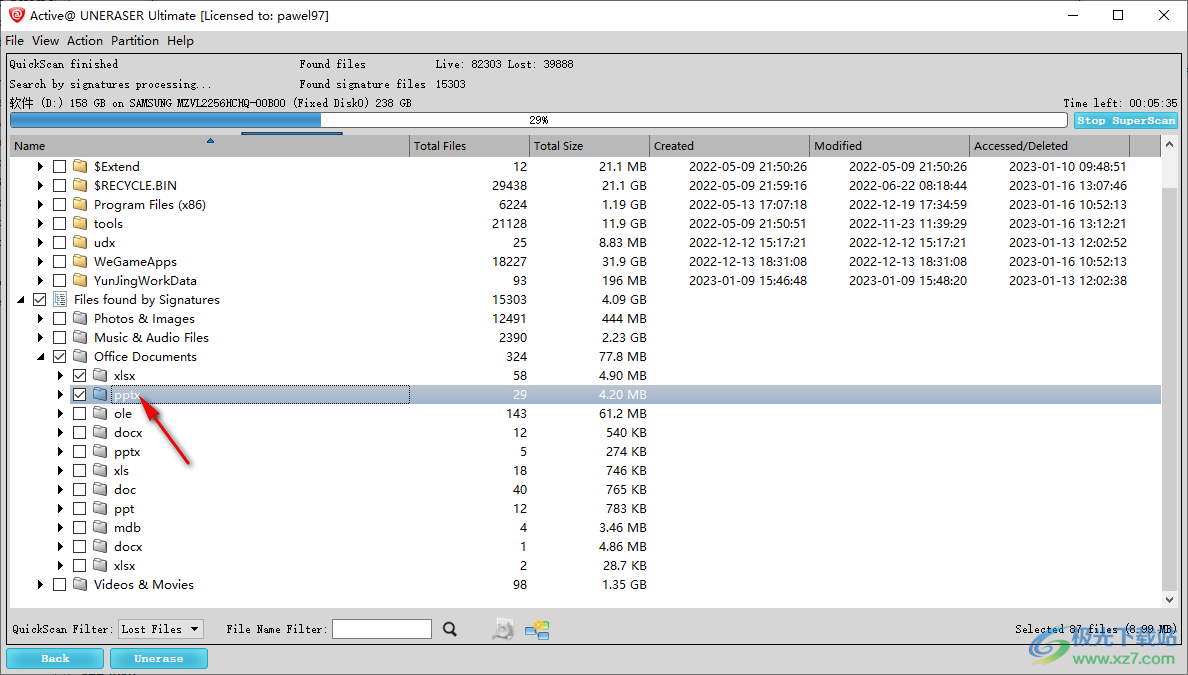The height and width of the screenshot is (675, 1188).
Task: Click the xls folder icon
Action: point(100,470)
